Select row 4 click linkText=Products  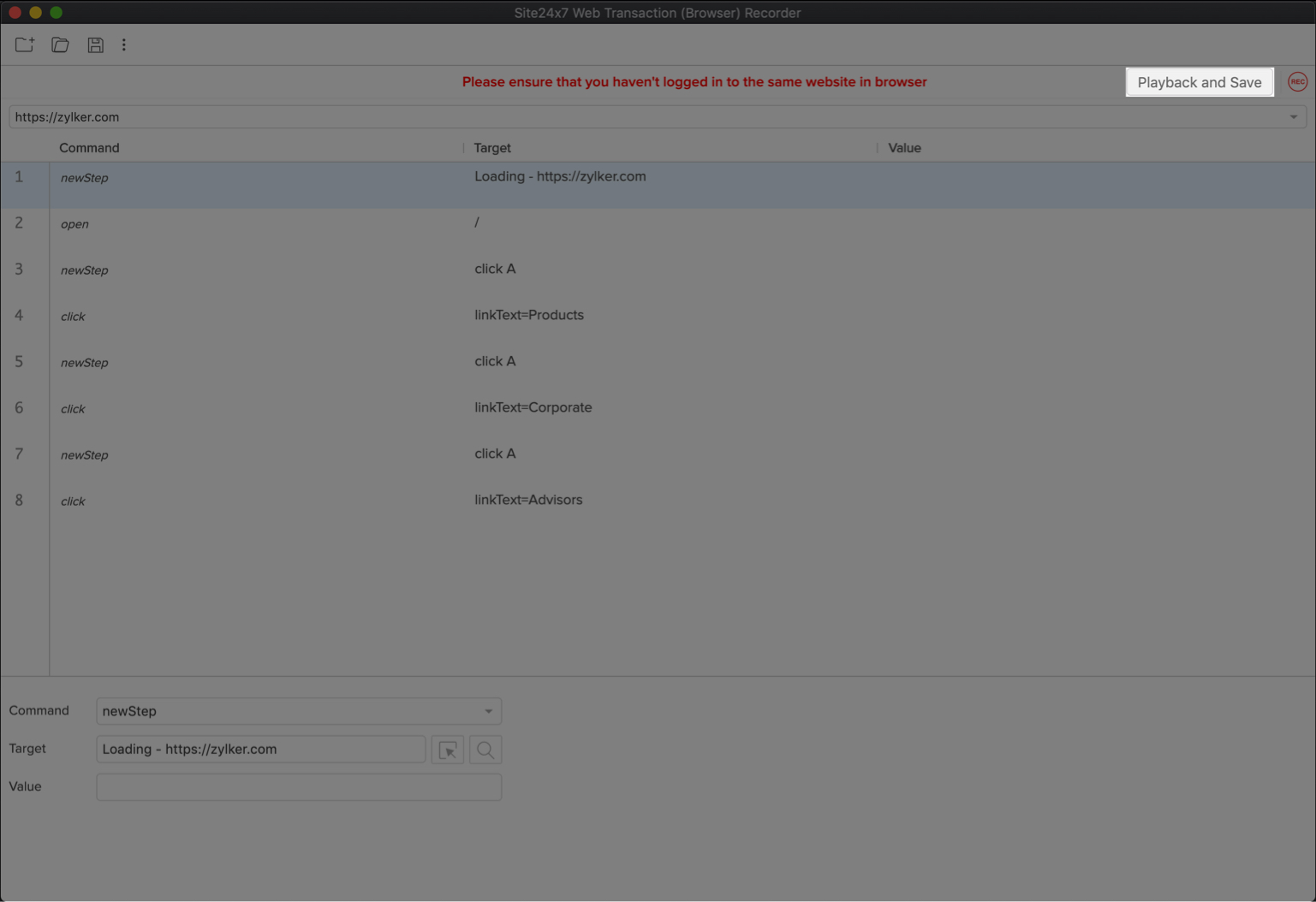click(528, 315)
